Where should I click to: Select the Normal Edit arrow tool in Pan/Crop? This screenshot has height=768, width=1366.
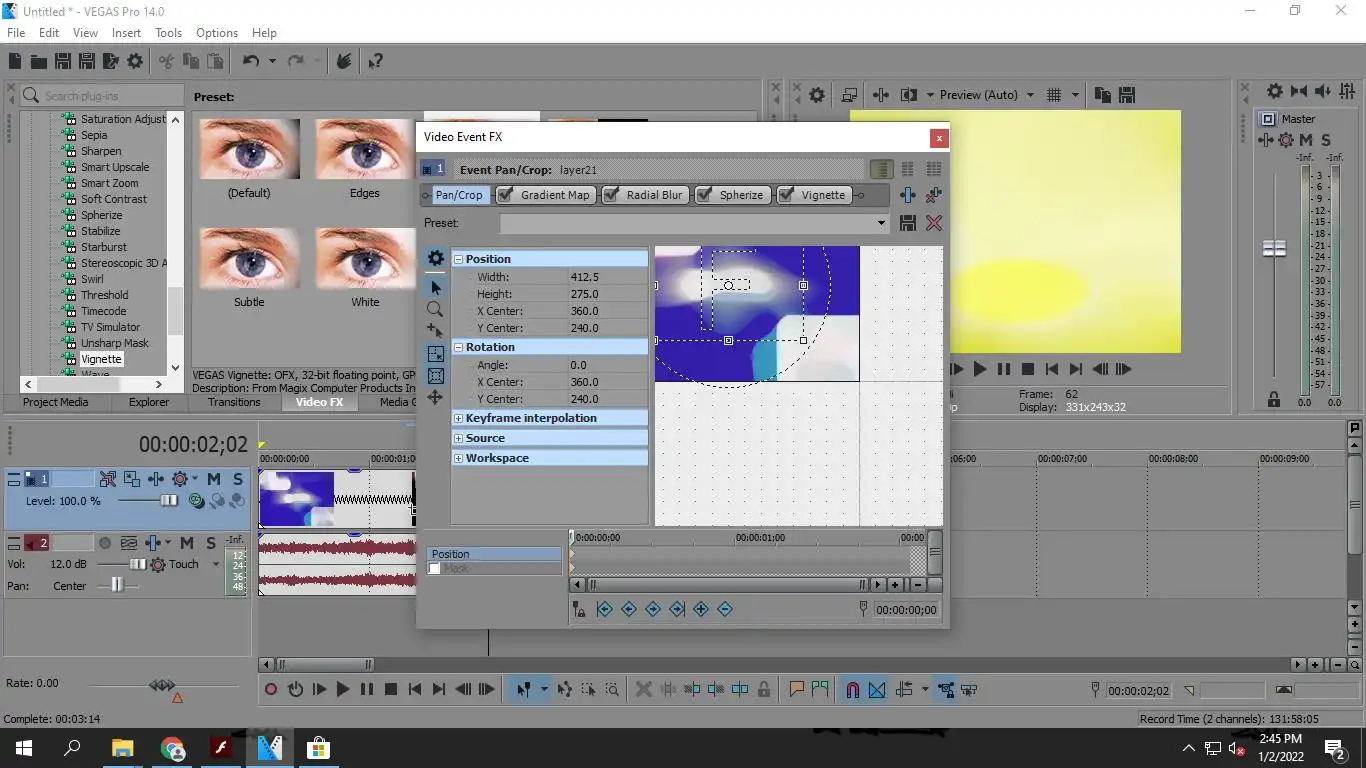point(435,288)
